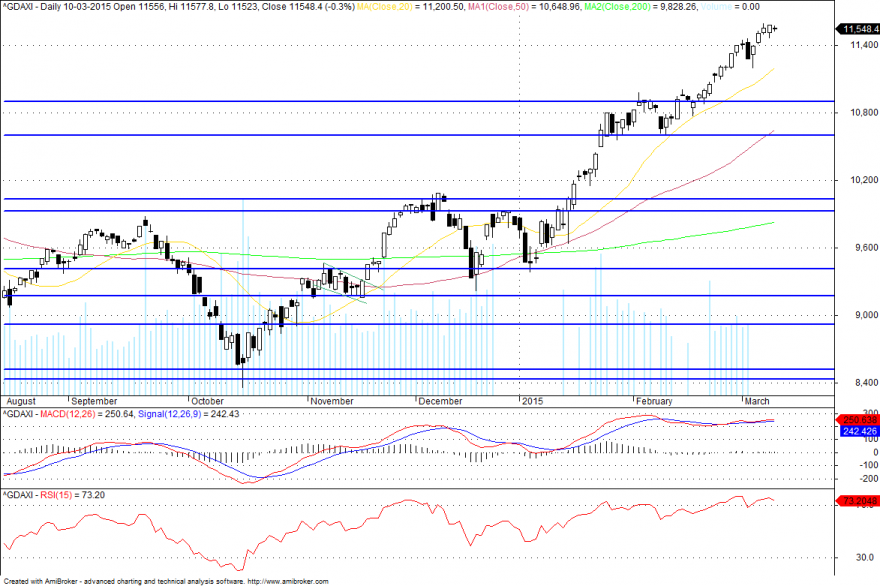Click the blue Signal value tag 242.426
The image size is (880, 586).
tap(859, 431)
